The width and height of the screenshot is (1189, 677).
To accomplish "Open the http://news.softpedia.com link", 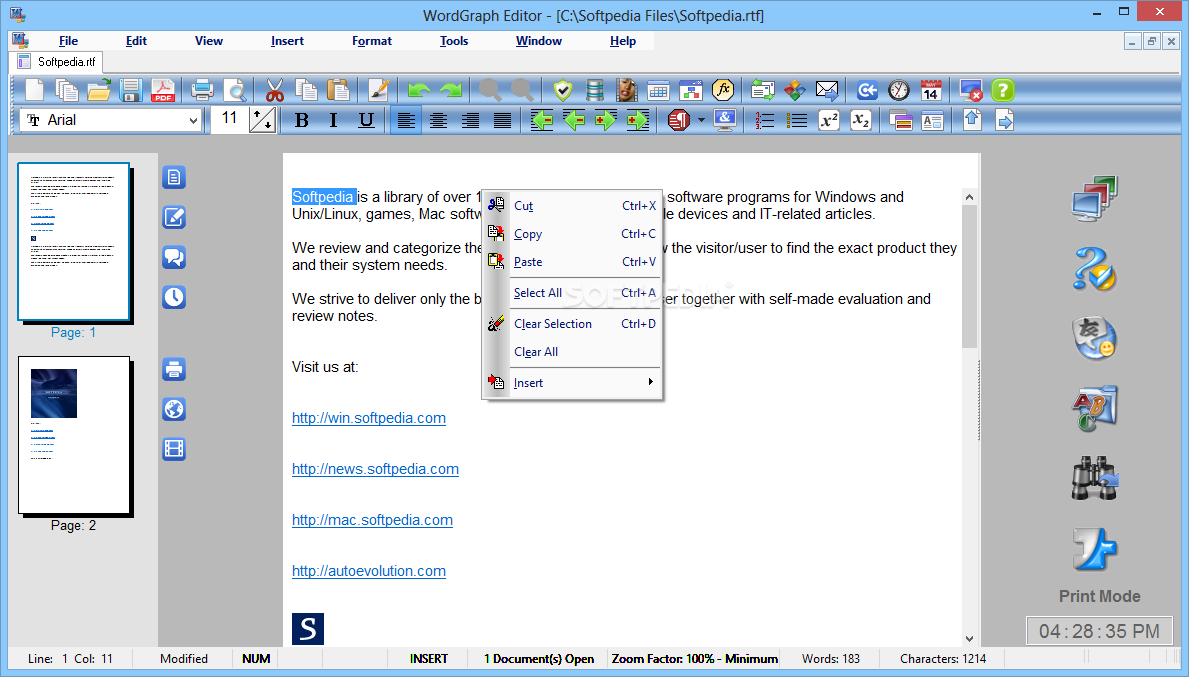I will point(375,469).
